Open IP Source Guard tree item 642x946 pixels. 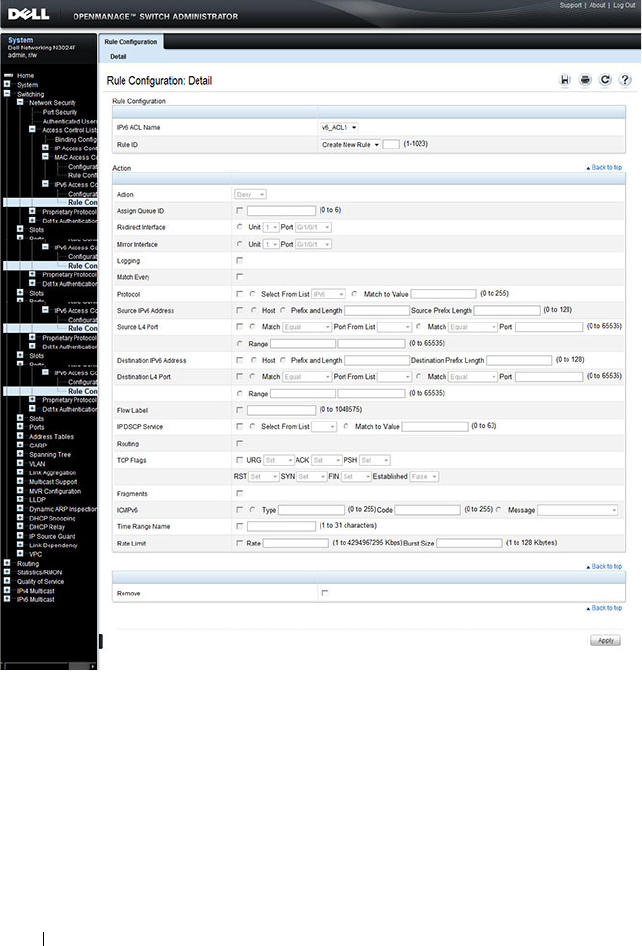point(52,536)
